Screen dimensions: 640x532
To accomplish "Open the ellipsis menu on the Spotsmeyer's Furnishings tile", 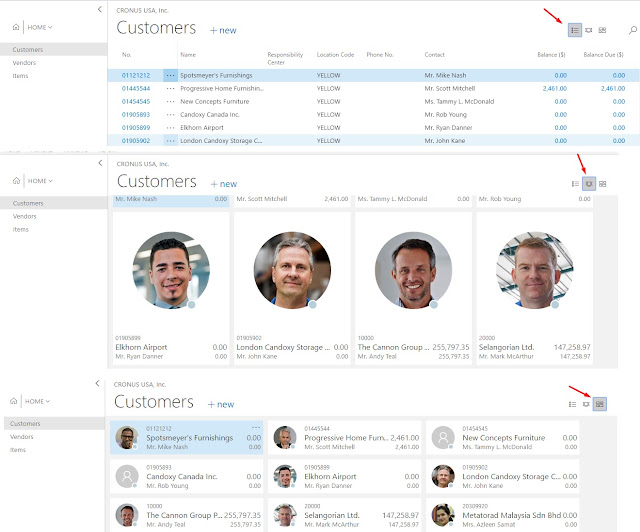I will (x=256, y=427).
